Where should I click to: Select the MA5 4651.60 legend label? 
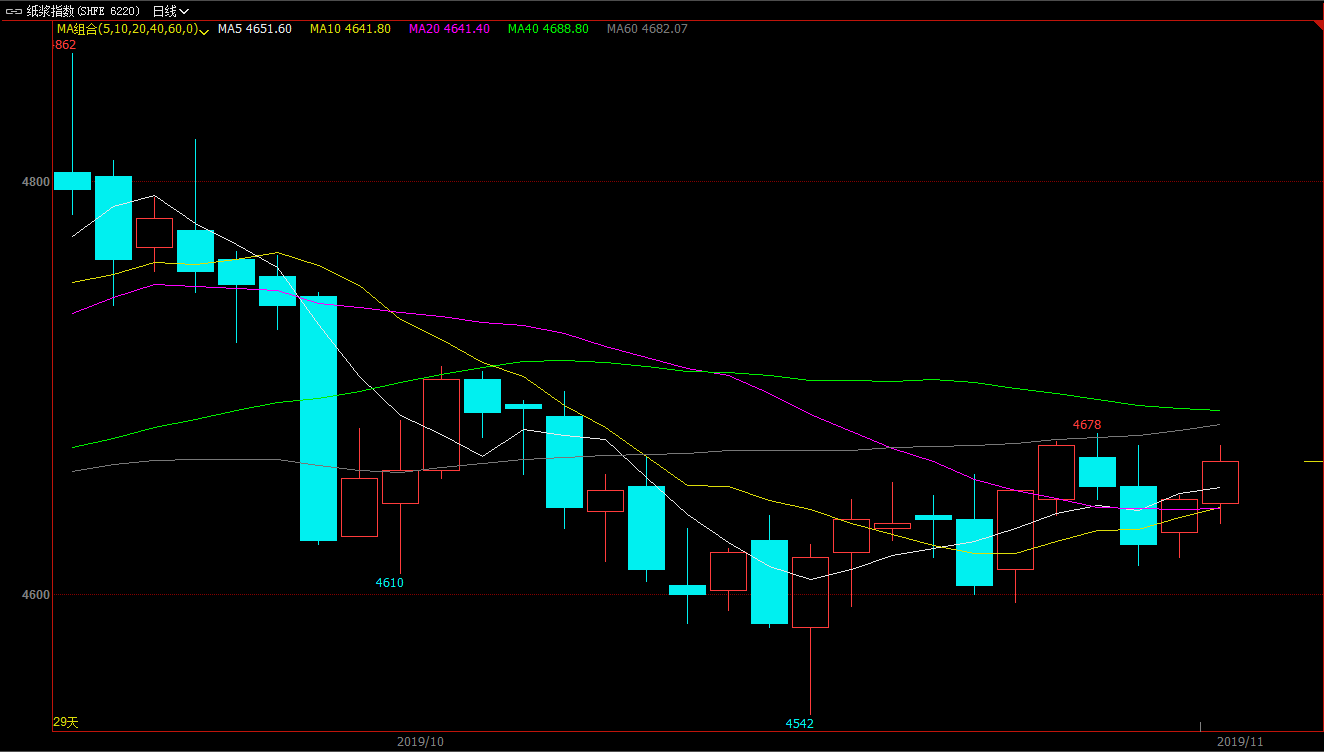(x=255, y=29)
